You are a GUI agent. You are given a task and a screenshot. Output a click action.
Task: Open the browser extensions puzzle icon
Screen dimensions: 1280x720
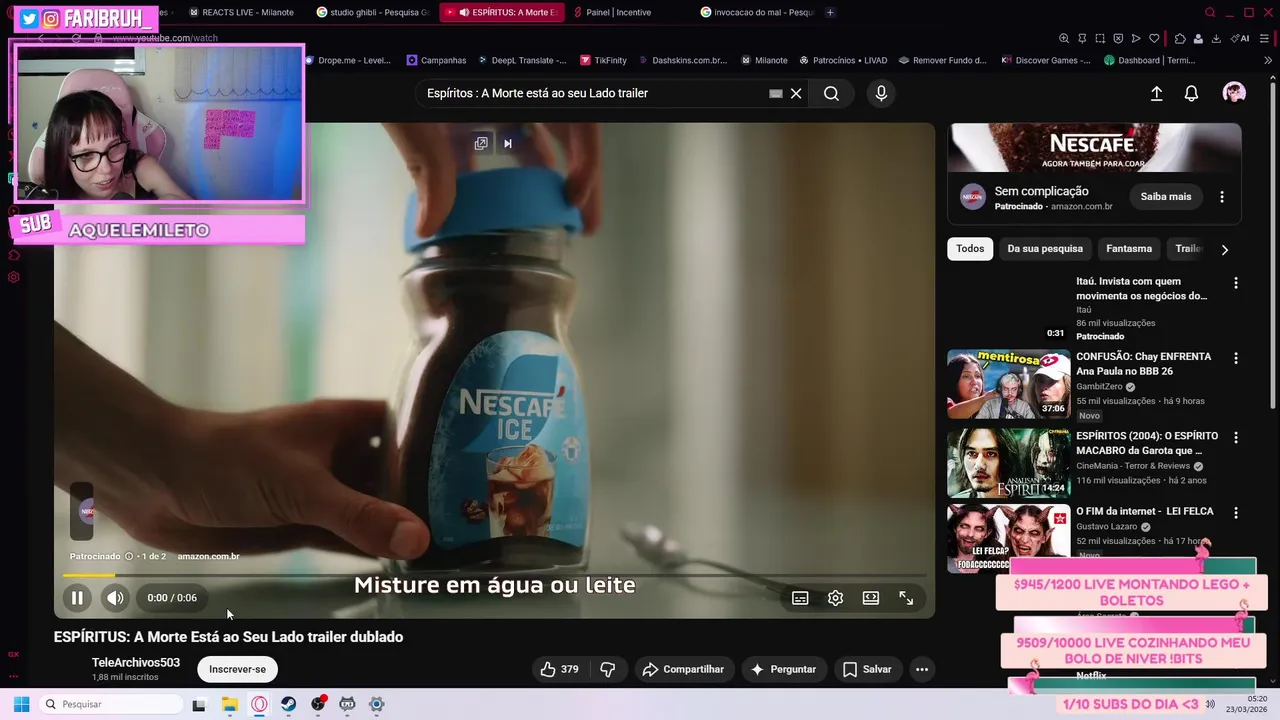1180,38
